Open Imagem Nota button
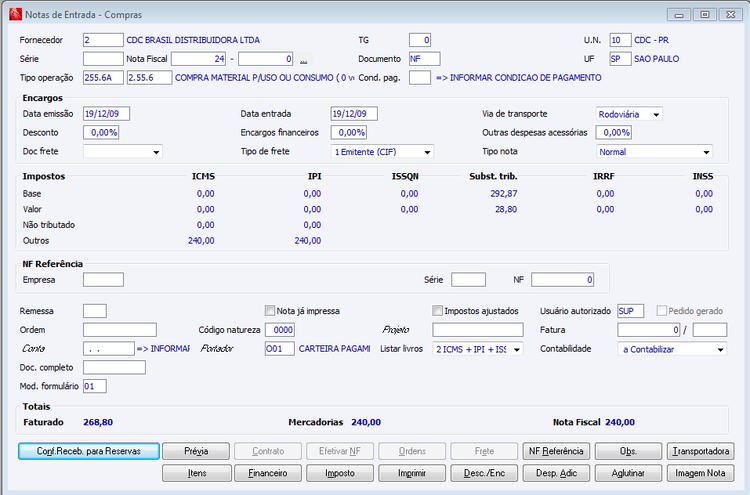This screenshot has height=495, width=750. point(701,473)
